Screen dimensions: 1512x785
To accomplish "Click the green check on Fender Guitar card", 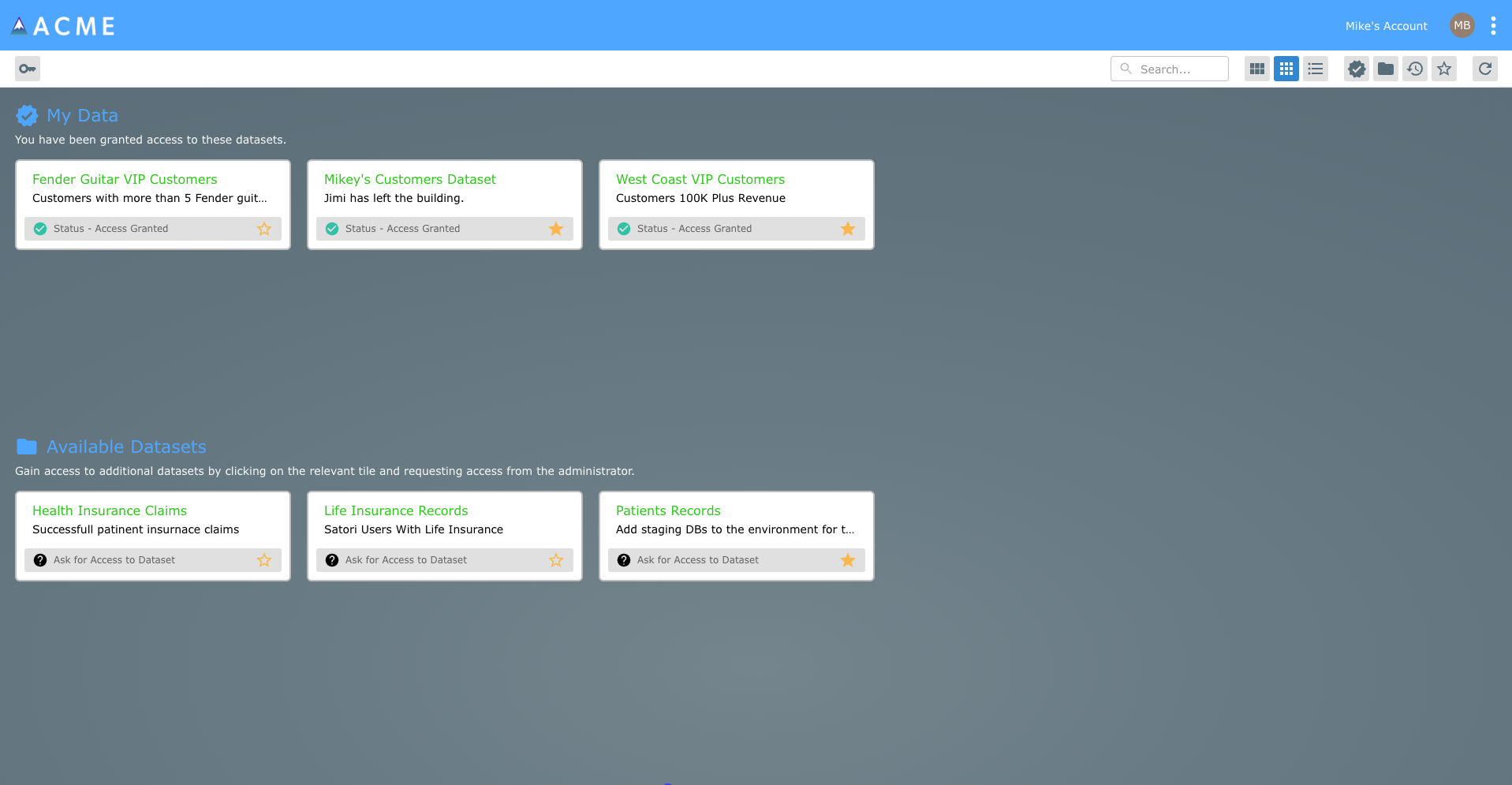I will pos(40,229).
